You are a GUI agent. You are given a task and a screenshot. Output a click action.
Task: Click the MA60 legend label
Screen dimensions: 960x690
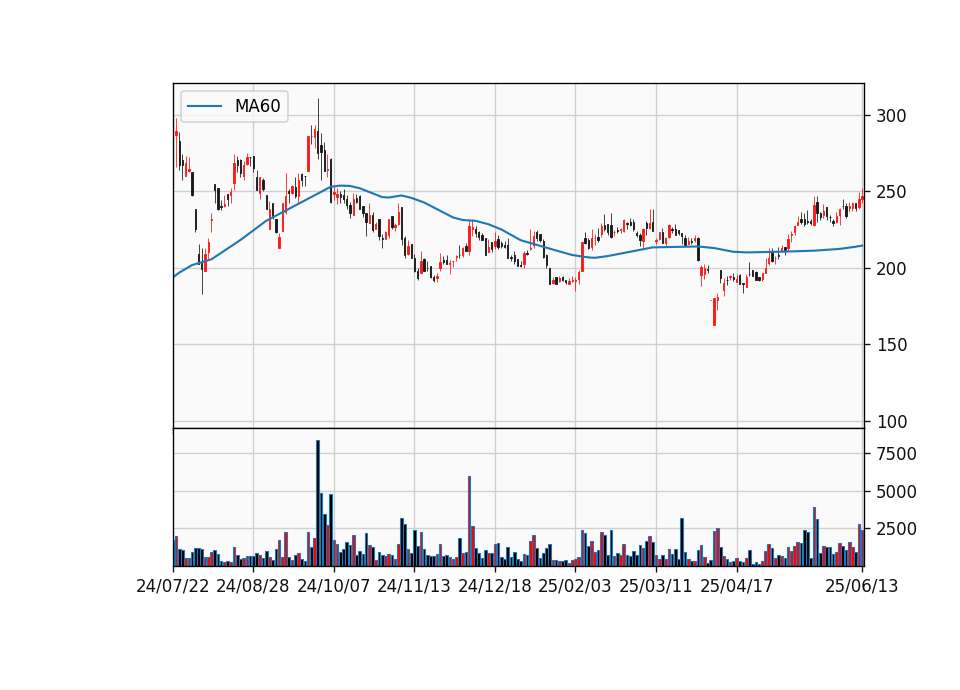click(257, 106)
